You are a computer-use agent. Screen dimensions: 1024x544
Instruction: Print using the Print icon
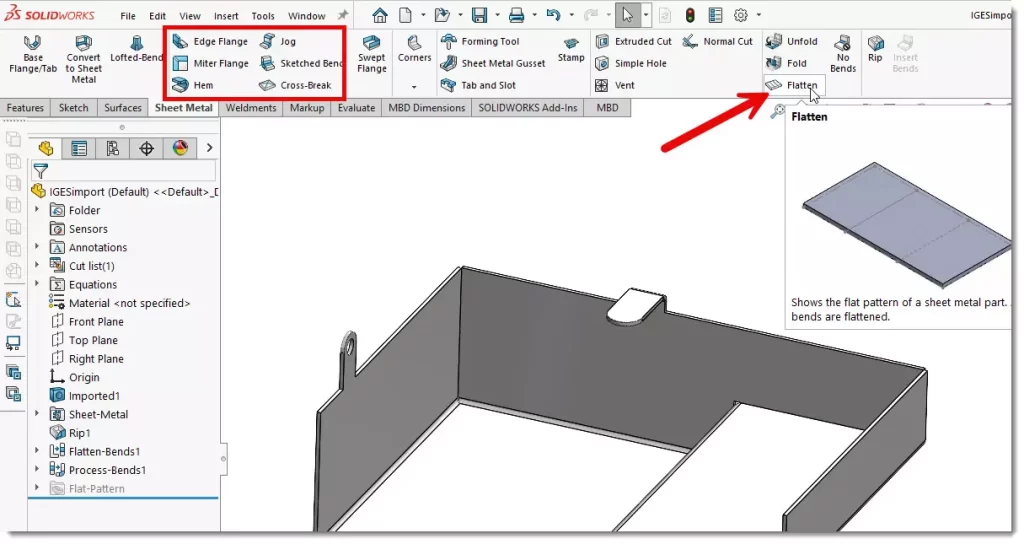tap(517, 15)
